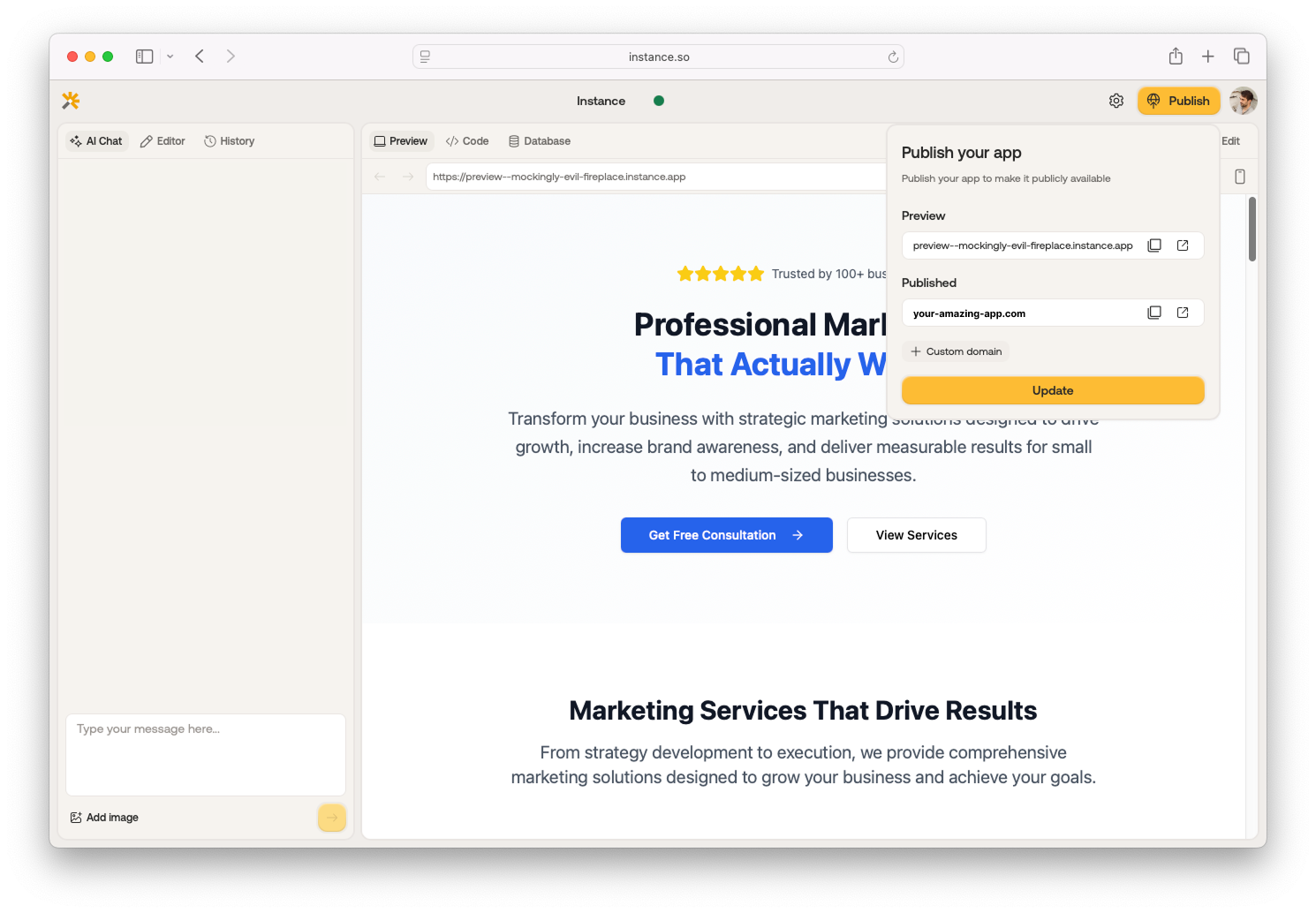Viewport: 1316px width, 913px height.
Task: Open the Database tab
Action: point(540,141)
